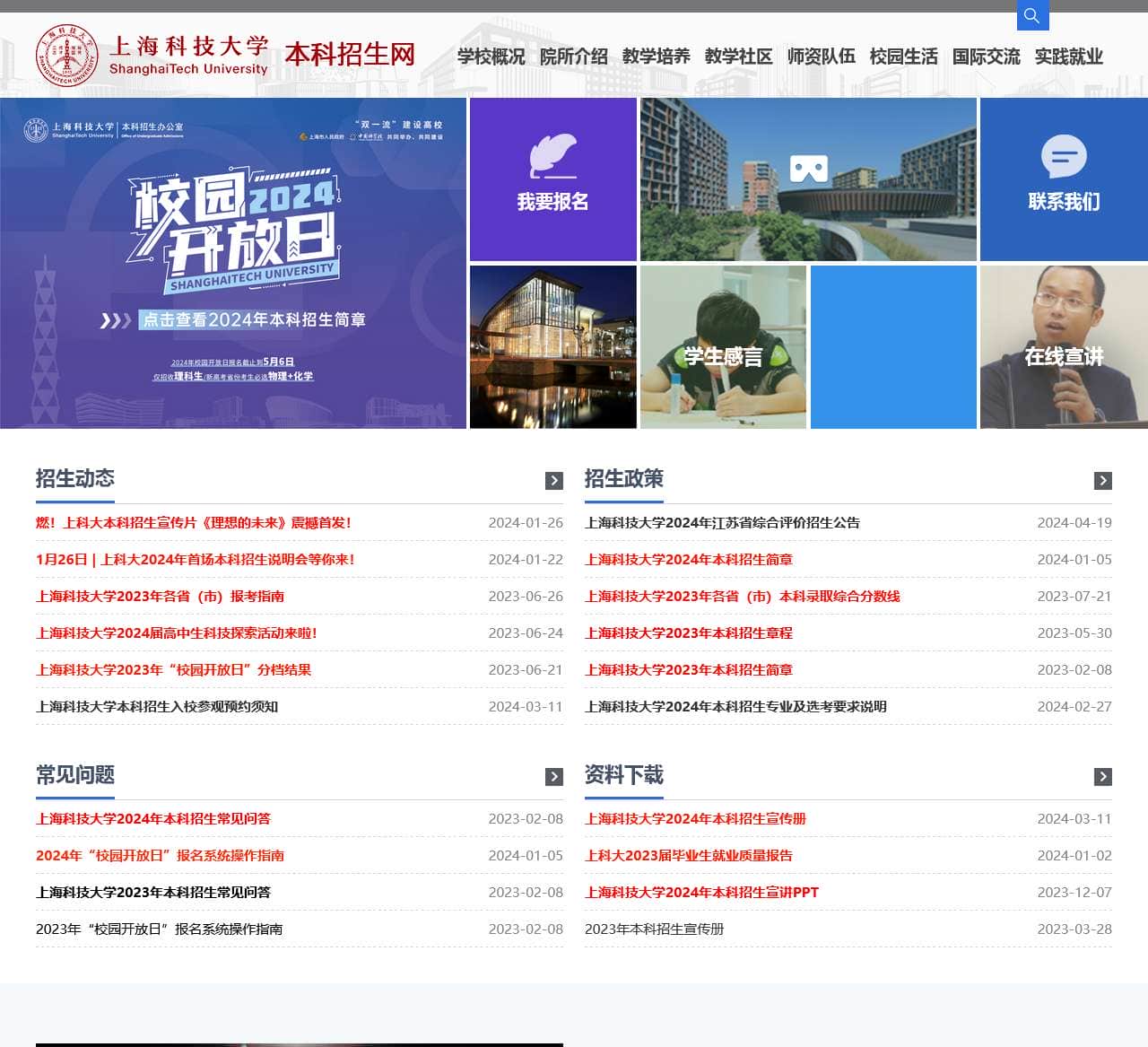The image size is (1148, 1047).
Task: Open 2024年江苏省综合评价招生公告 link
Action: point(723,523)
